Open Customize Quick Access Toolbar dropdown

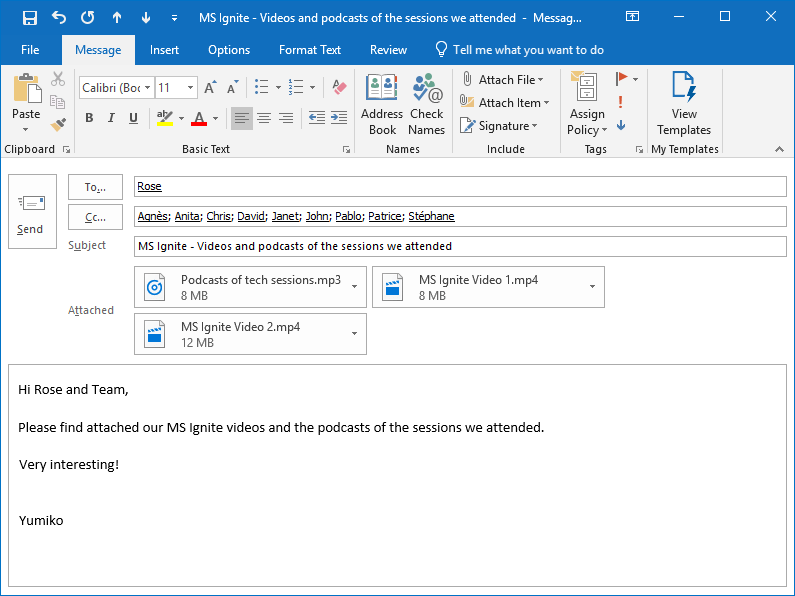[x=174, y=18]
